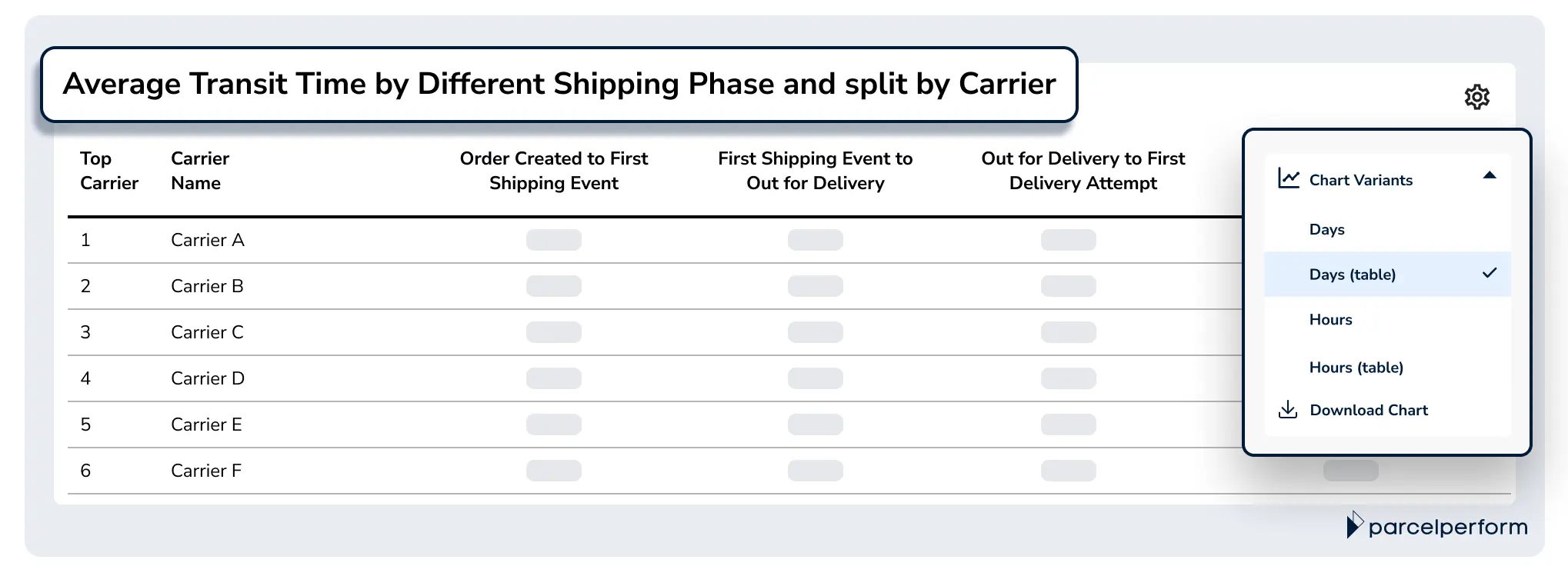The height and width of the screenshot is (586, 1568).
Task: Select the Days (table) menu entry
Action: (x=1352, y=274)
